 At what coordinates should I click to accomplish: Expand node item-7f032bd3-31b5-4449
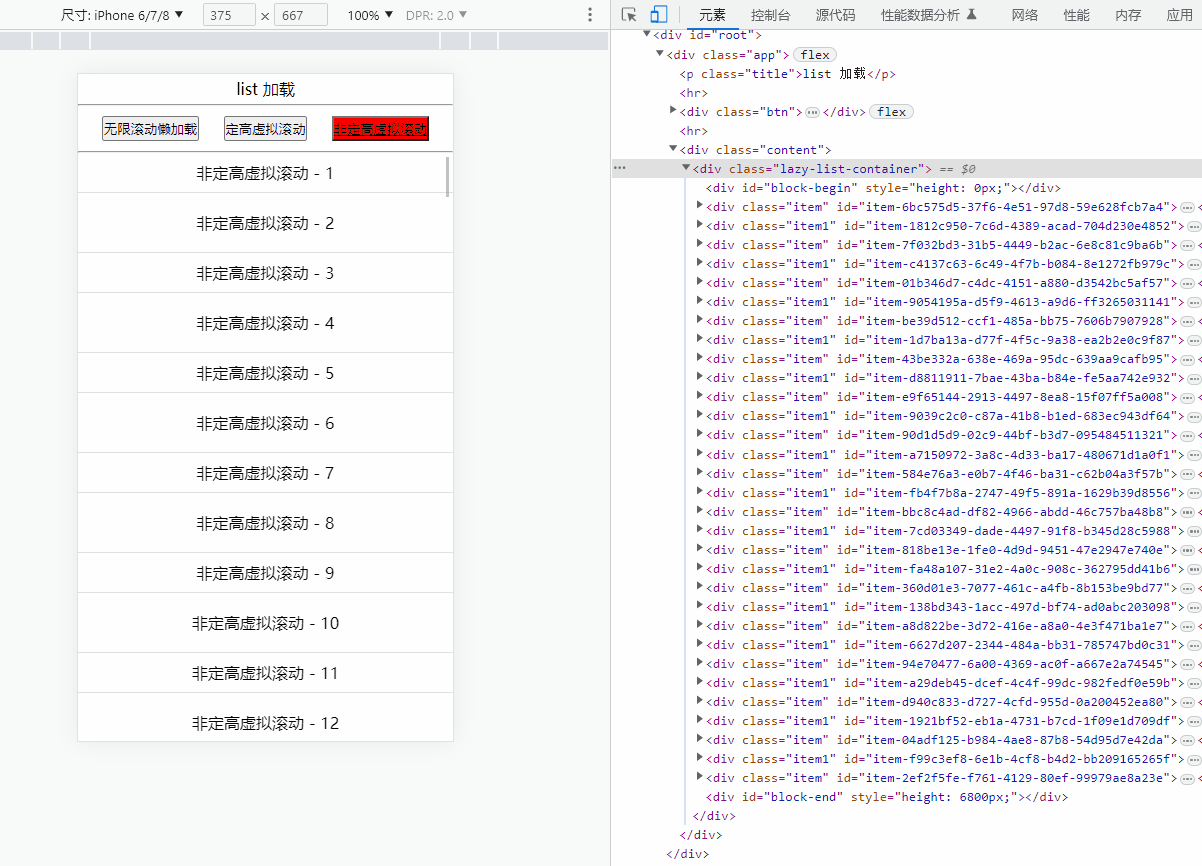699,244
